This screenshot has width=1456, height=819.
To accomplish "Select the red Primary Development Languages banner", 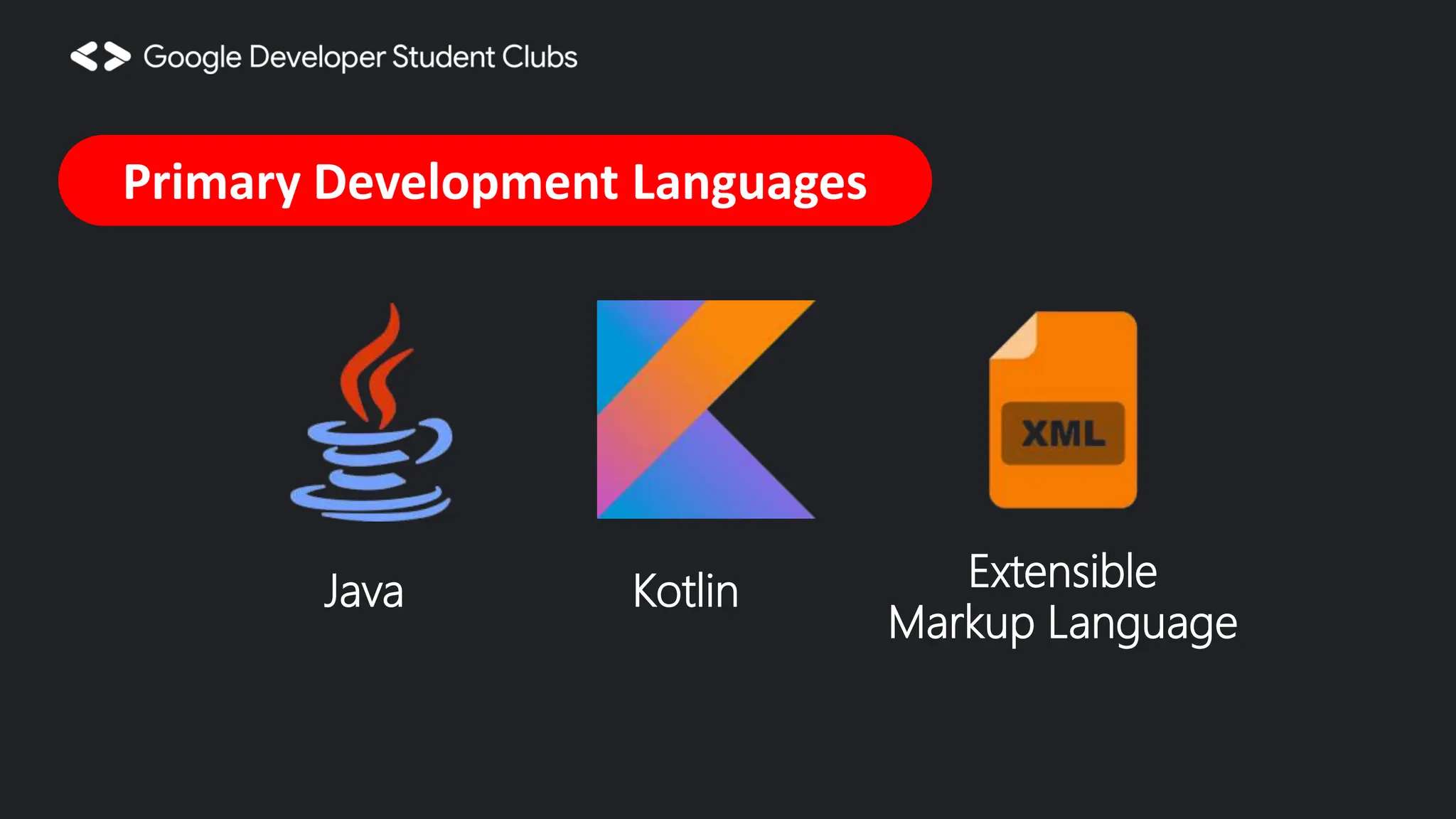I will coord(495,181).
